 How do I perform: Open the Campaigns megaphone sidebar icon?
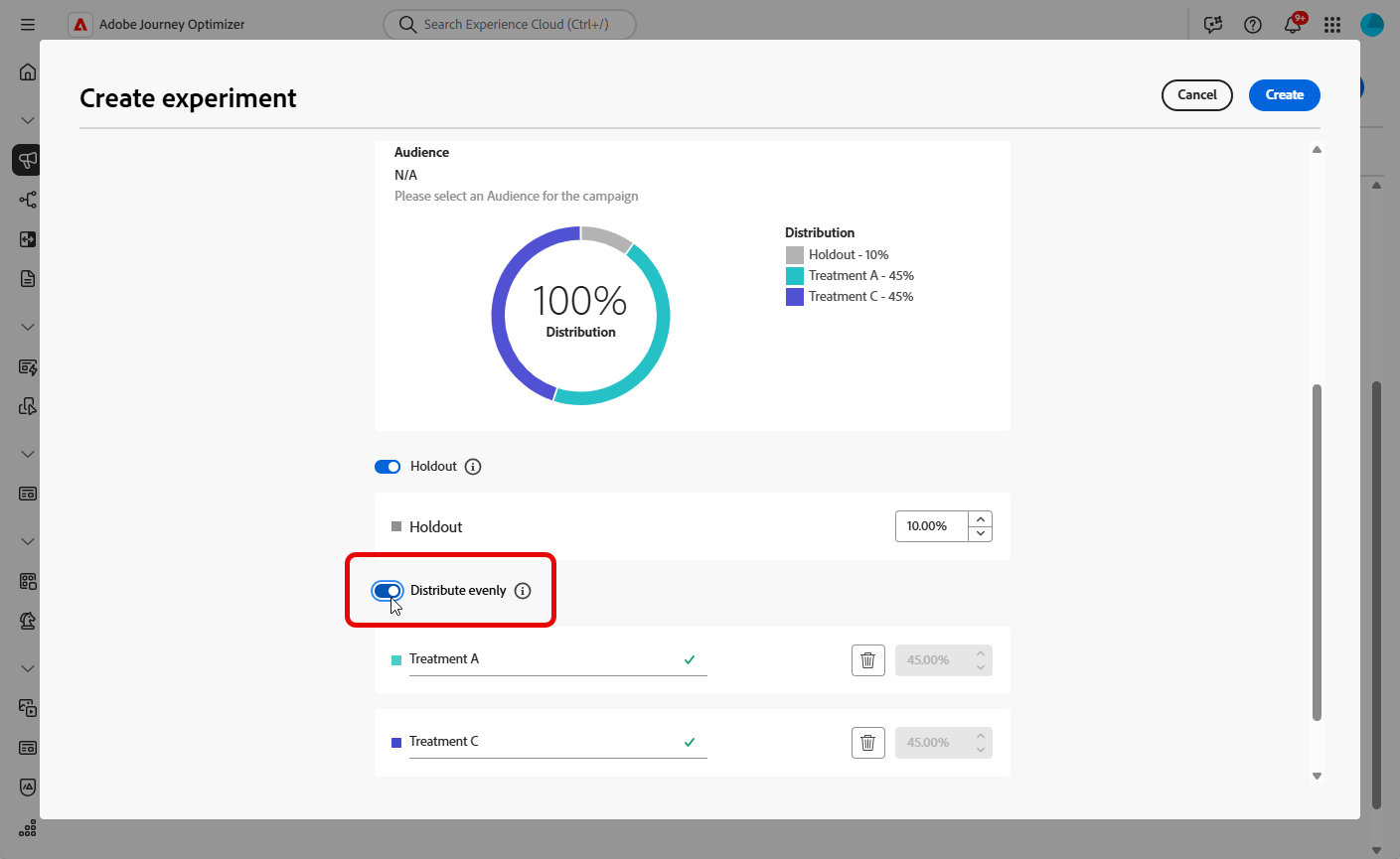(28, 160)
